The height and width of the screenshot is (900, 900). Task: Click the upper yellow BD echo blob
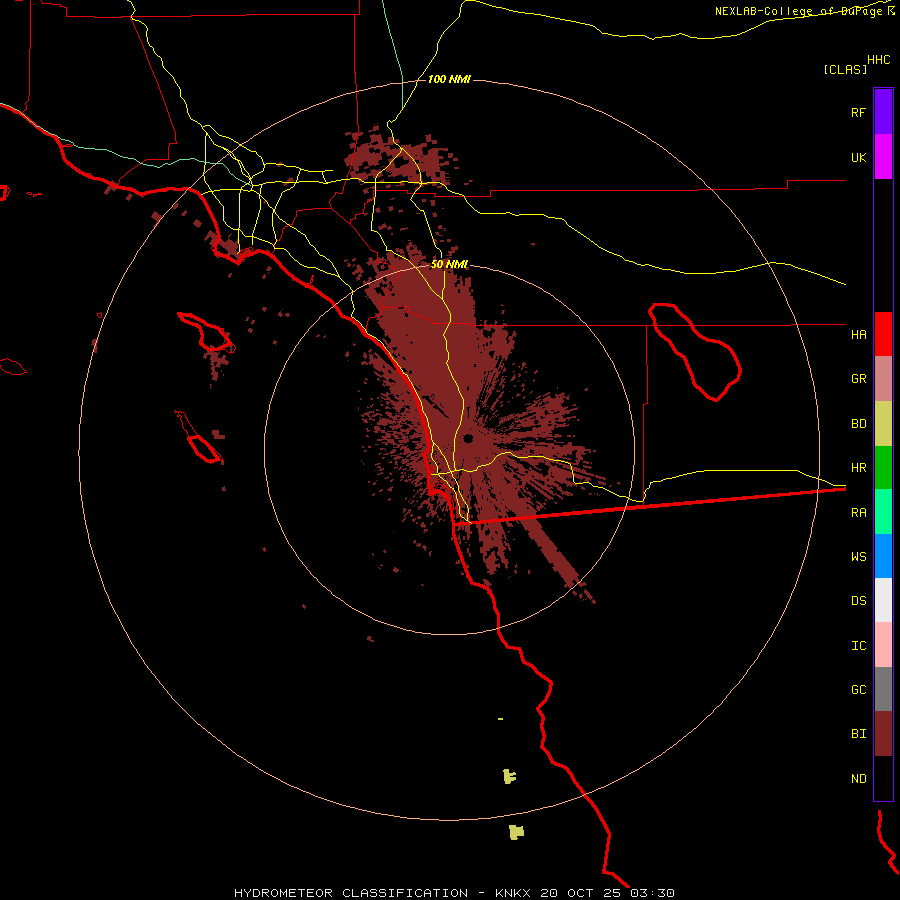509,777
